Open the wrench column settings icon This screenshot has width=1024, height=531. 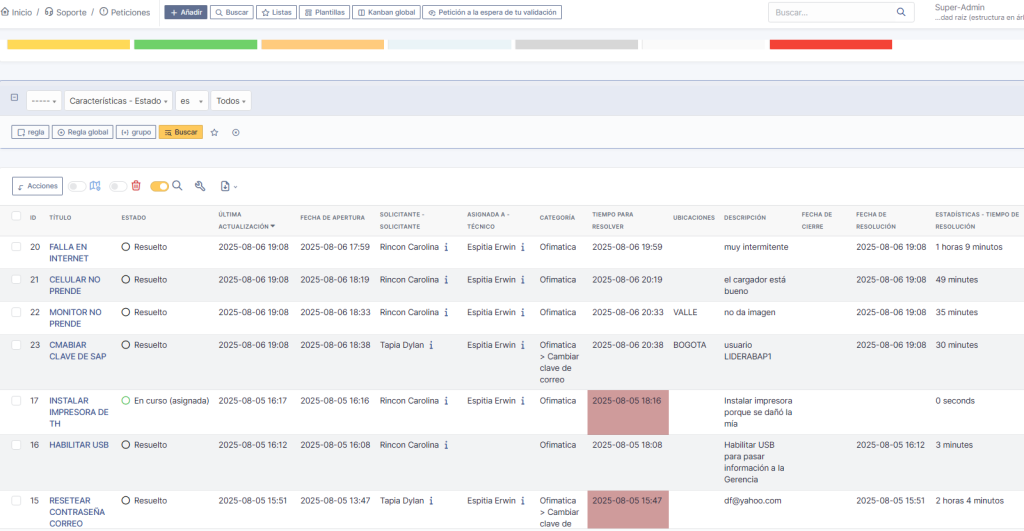200,186
